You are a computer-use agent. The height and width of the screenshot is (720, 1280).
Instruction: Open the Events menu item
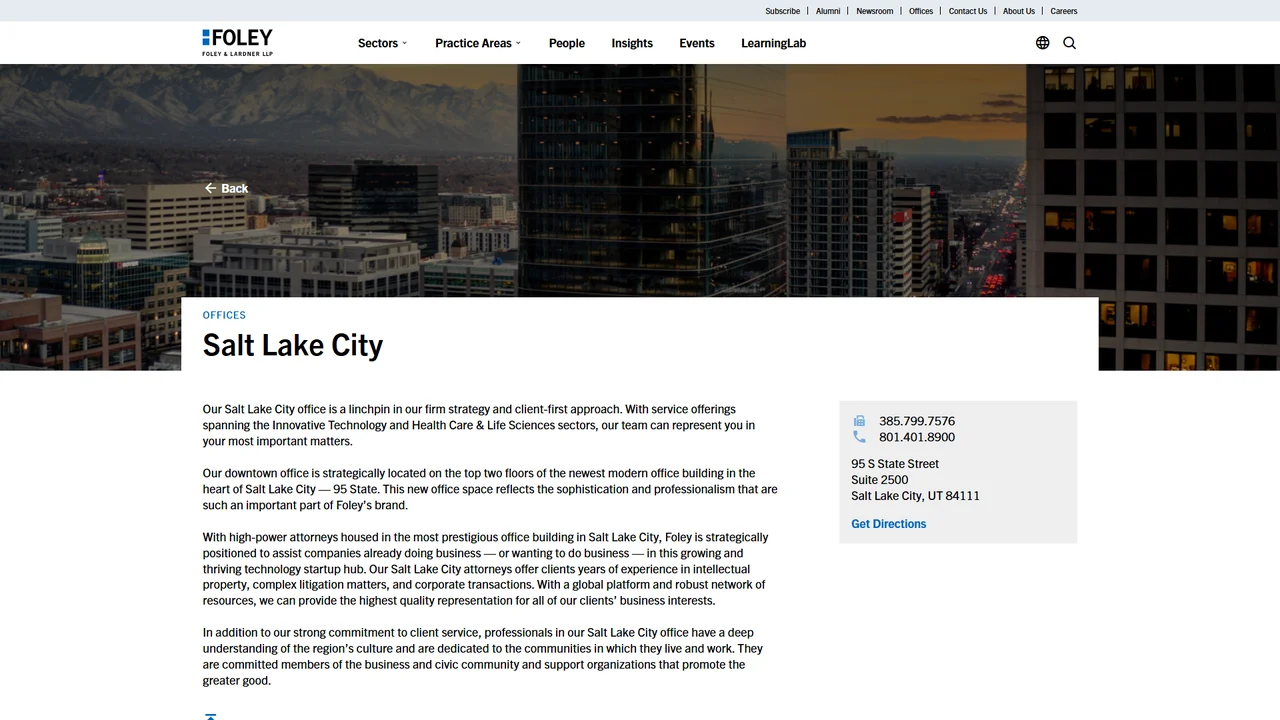pos(697,43)
